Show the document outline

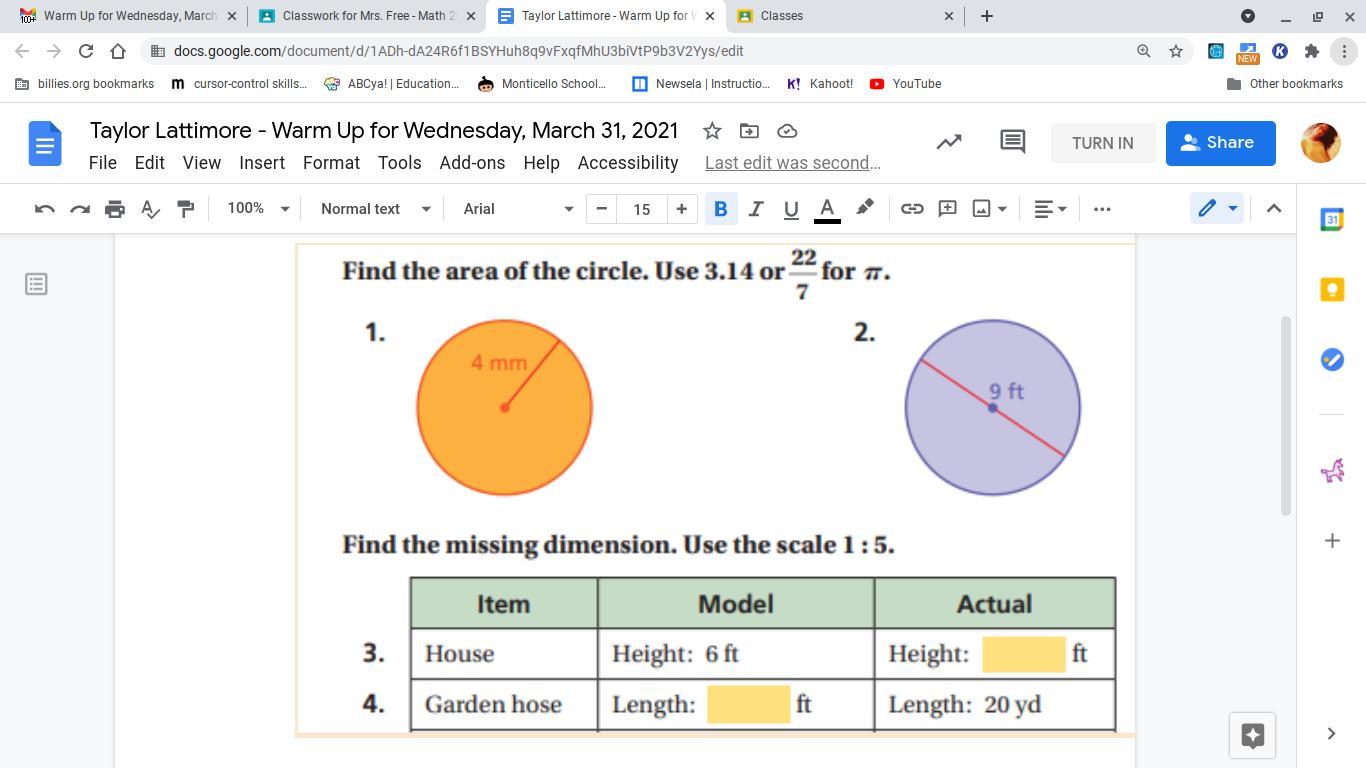click(x=36, y=284)
